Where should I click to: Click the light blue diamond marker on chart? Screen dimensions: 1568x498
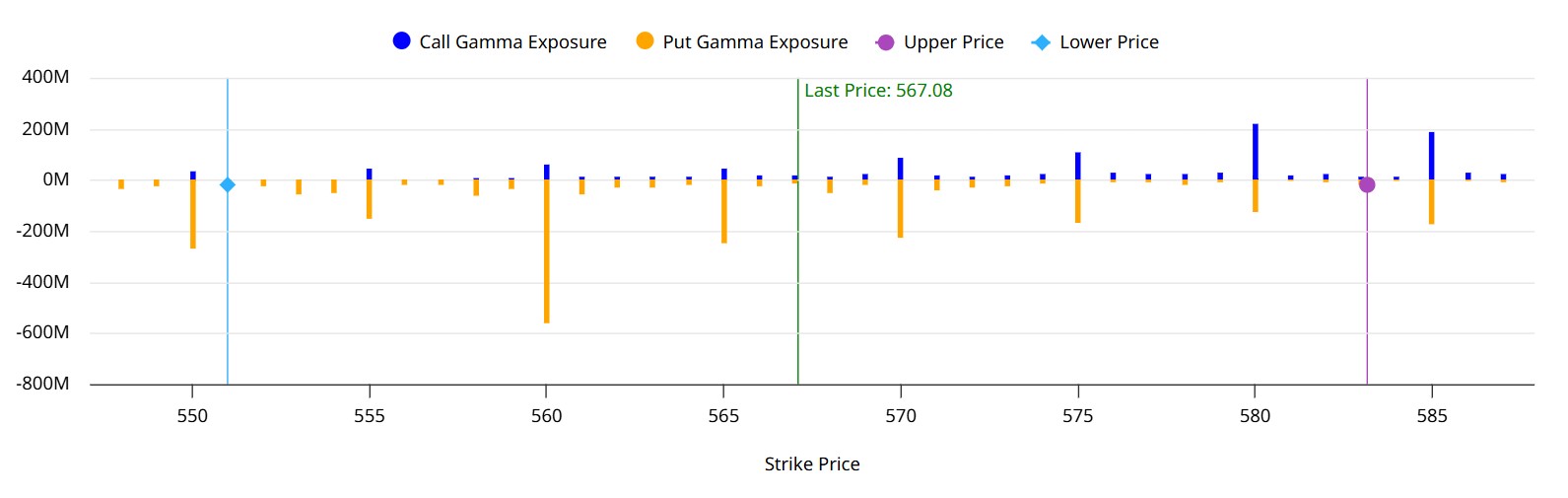tap(228, 184)
